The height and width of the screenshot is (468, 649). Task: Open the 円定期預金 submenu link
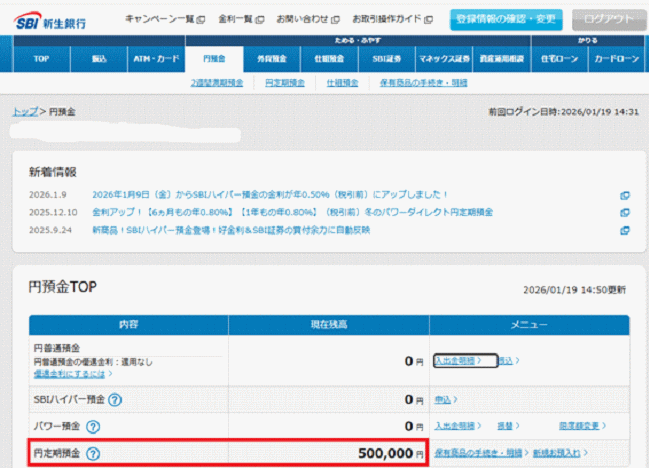[285, 83]
